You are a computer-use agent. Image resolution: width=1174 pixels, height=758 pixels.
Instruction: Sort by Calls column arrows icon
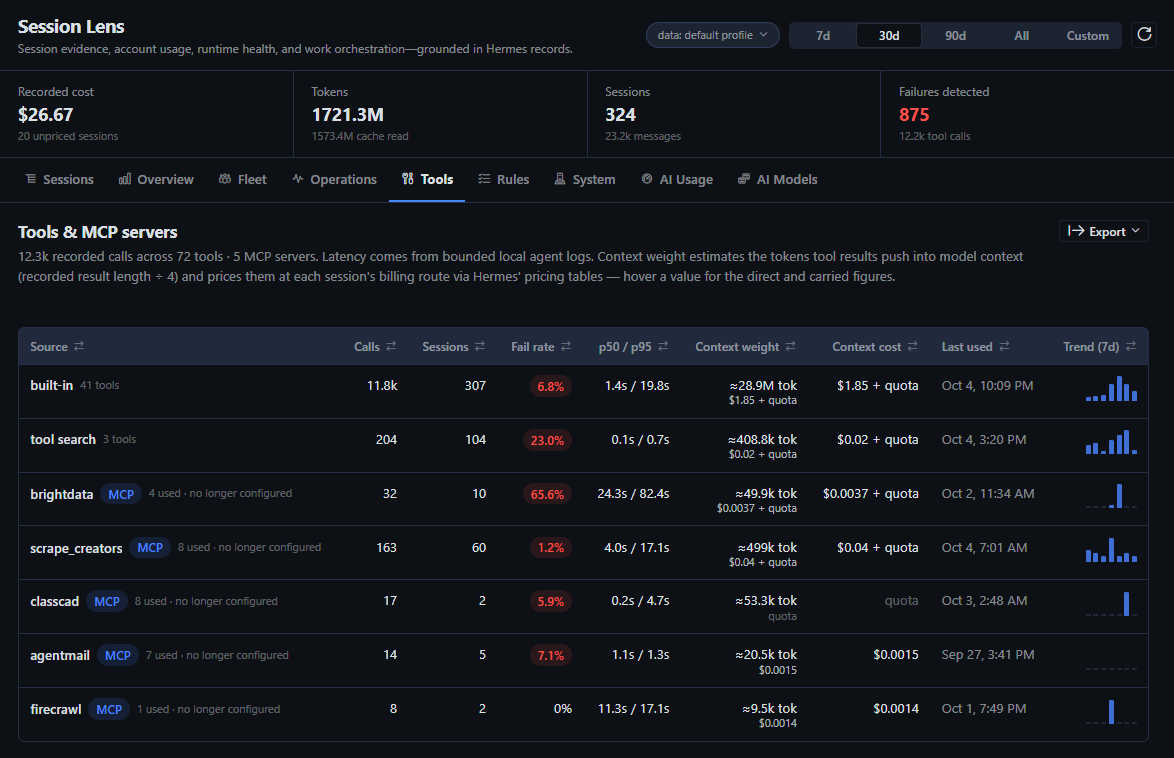pos(391,346)
